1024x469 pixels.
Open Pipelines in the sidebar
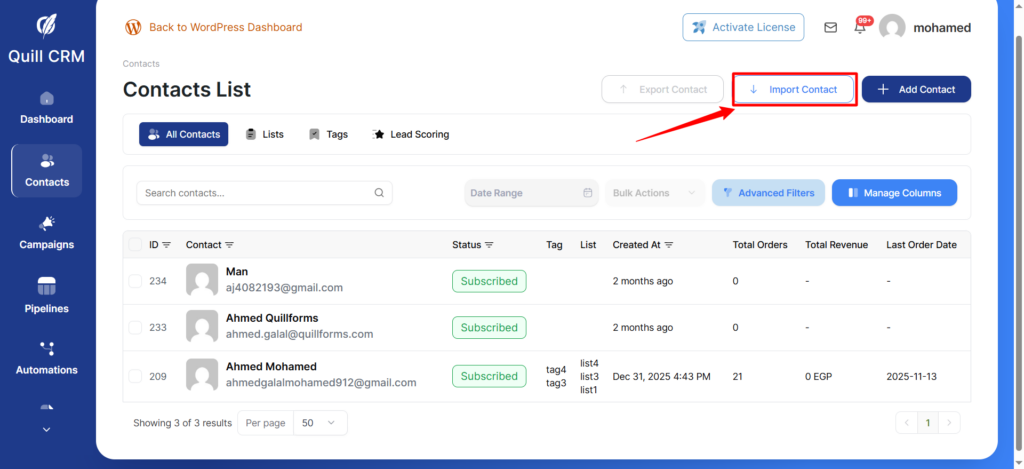(47, 296)
